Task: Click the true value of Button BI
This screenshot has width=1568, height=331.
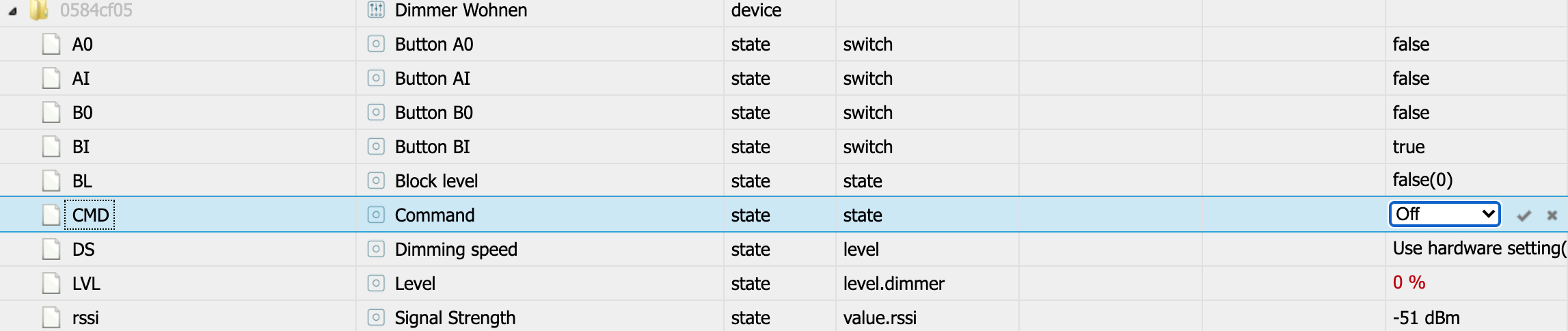Action: coord(1408,147)
